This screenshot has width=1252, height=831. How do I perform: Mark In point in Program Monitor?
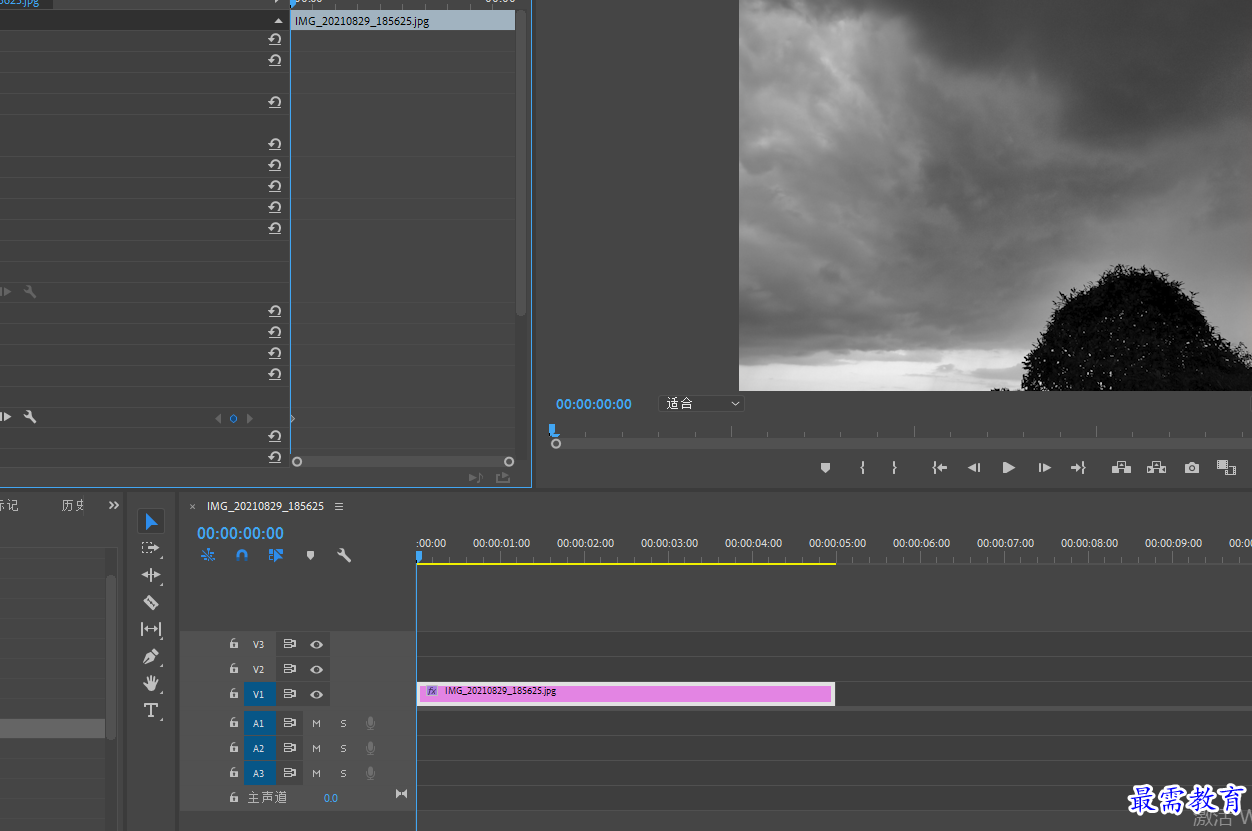click(x=862, y=467)
